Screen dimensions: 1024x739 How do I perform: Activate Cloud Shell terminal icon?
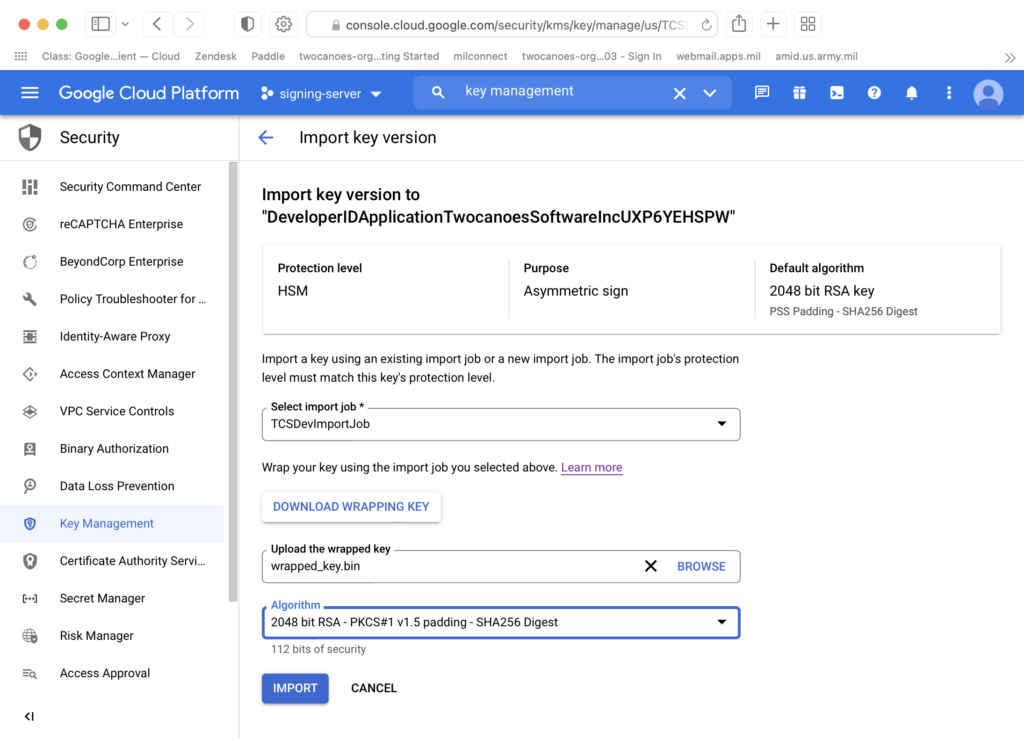837,93
